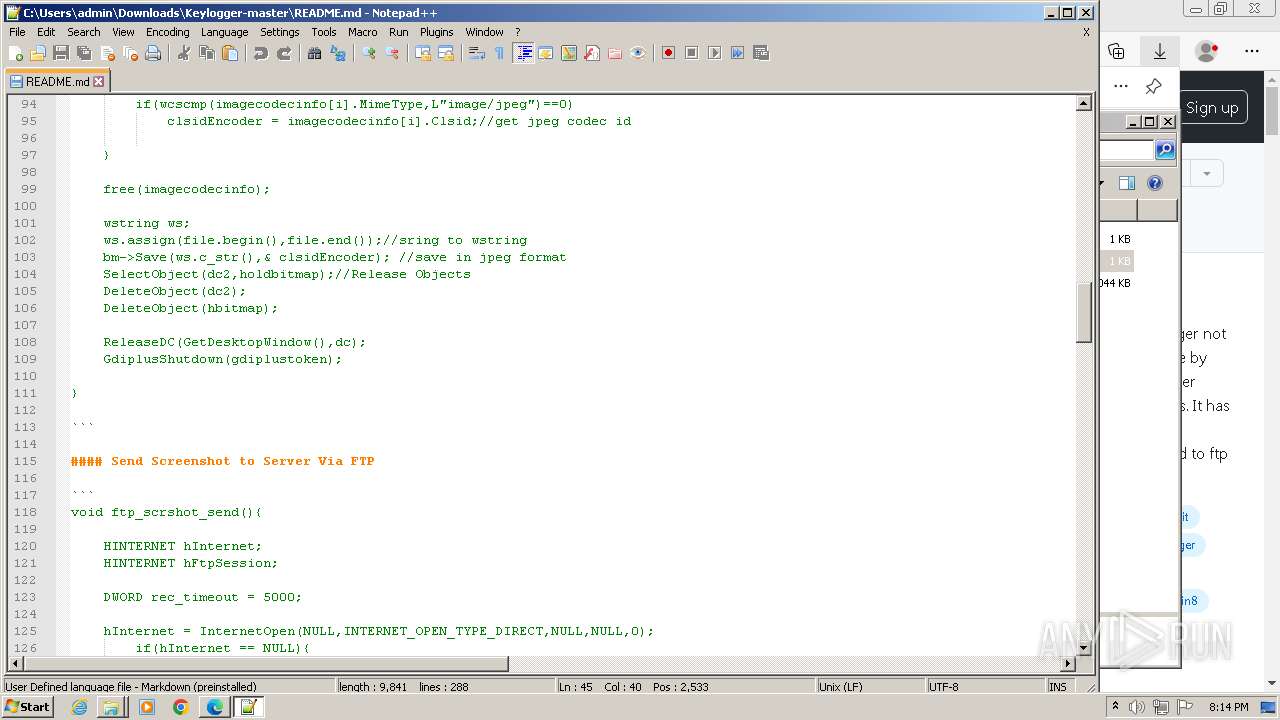Open the Plugins menu

(436, 32)
